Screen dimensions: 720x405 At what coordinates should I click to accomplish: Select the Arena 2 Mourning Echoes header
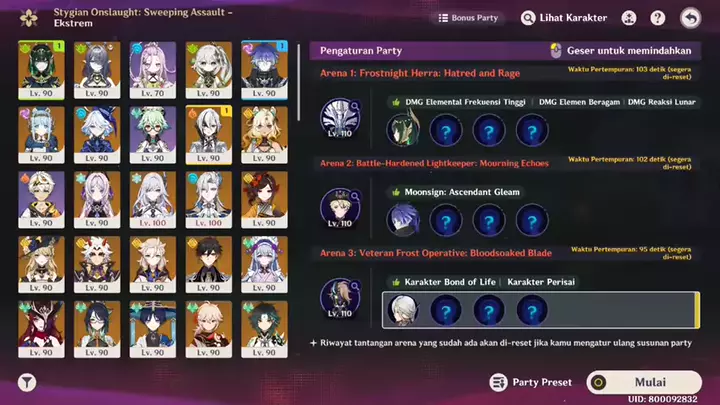pos(434,163)
